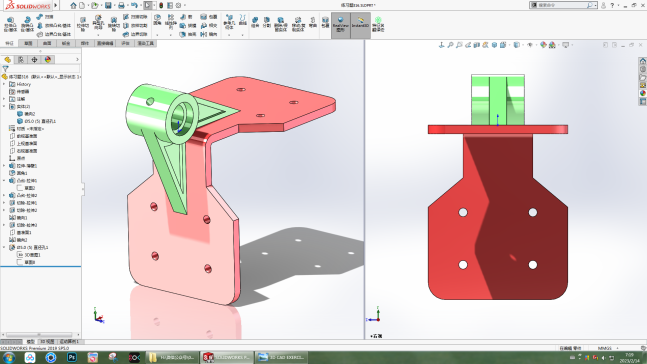Click the Zoom to Fit magnifier icon

coord(450,45)
